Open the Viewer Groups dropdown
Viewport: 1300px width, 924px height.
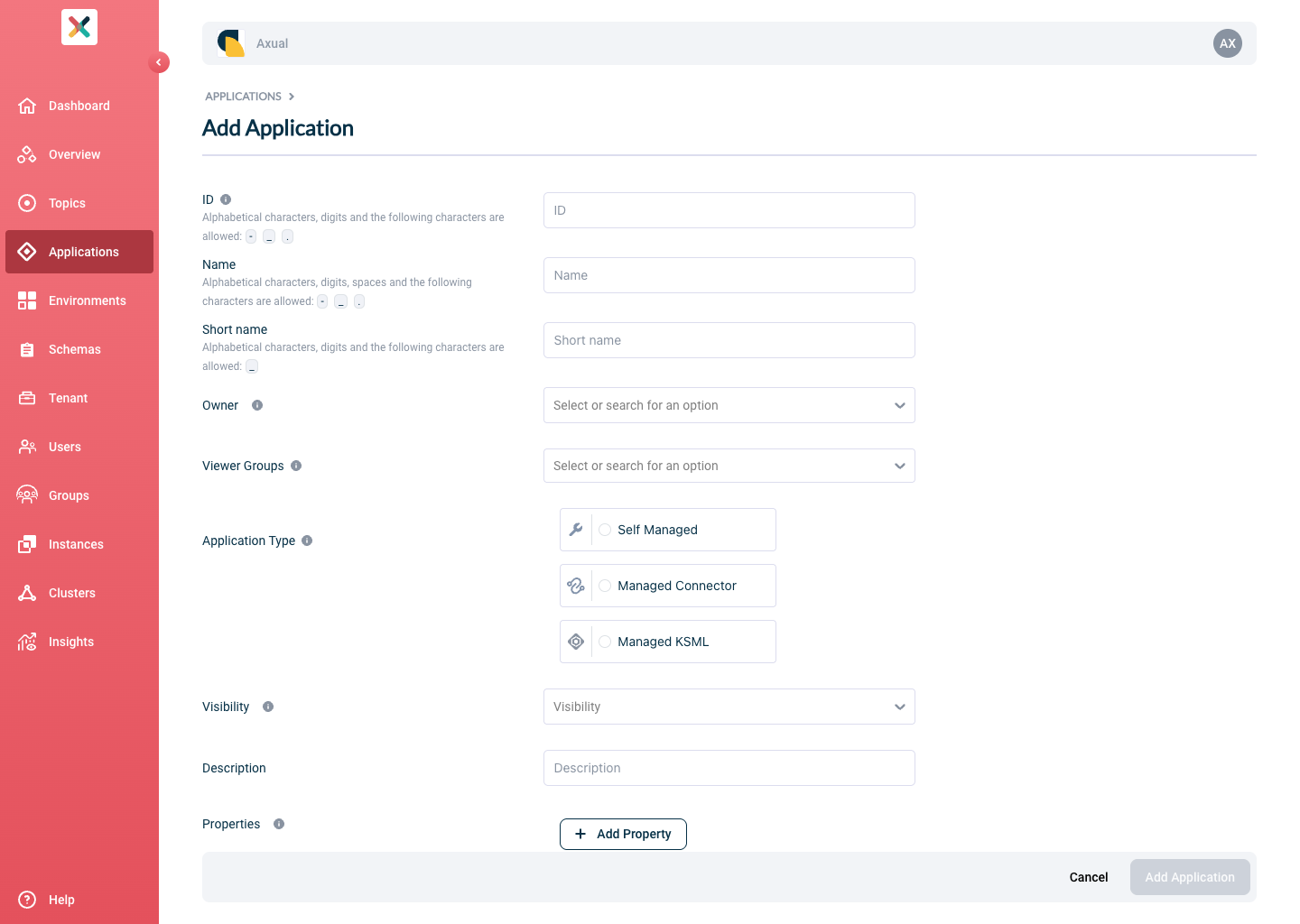[x=729, y=466]
